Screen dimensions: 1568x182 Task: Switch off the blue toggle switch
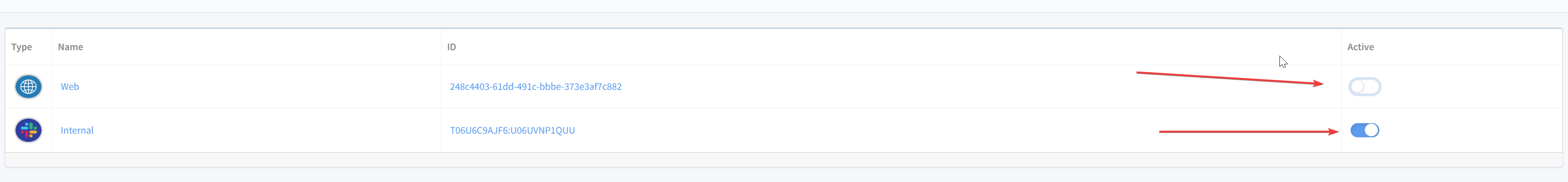pos(1364,130)
